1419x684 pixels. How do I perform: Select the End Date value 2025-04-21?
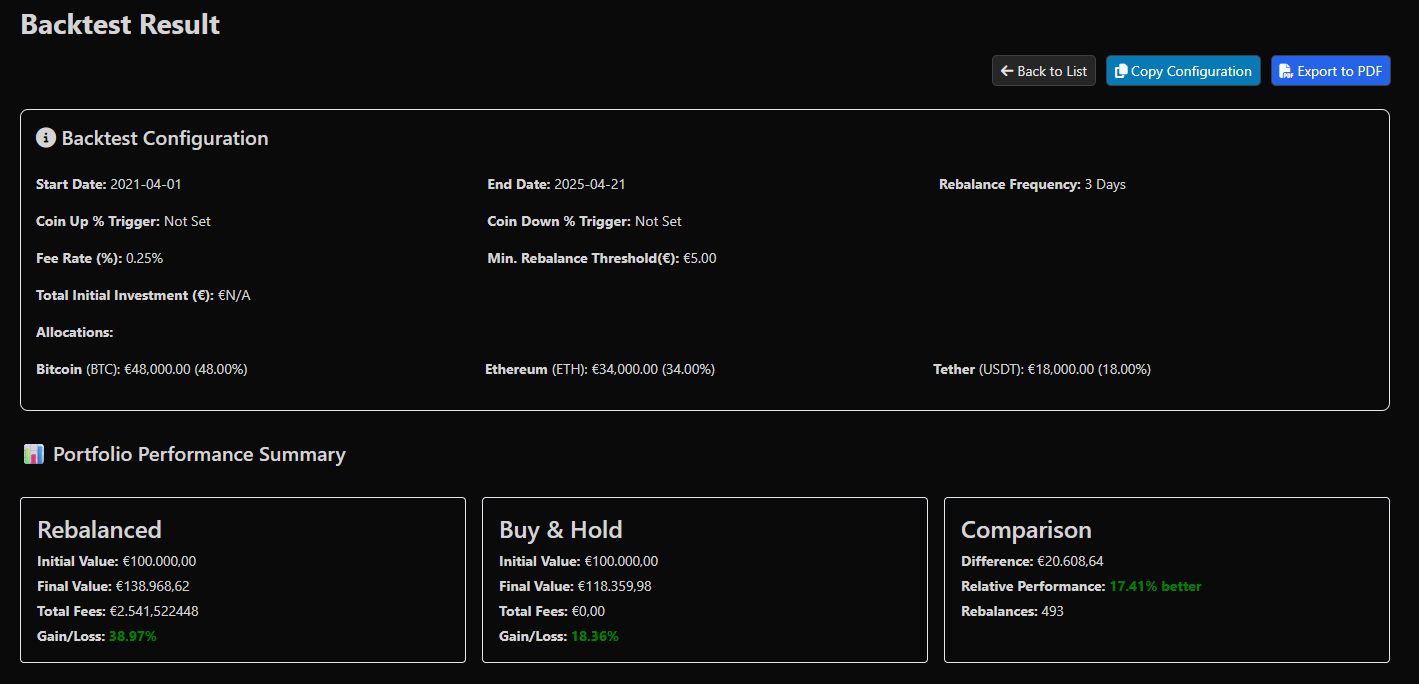tap(590, 184)
